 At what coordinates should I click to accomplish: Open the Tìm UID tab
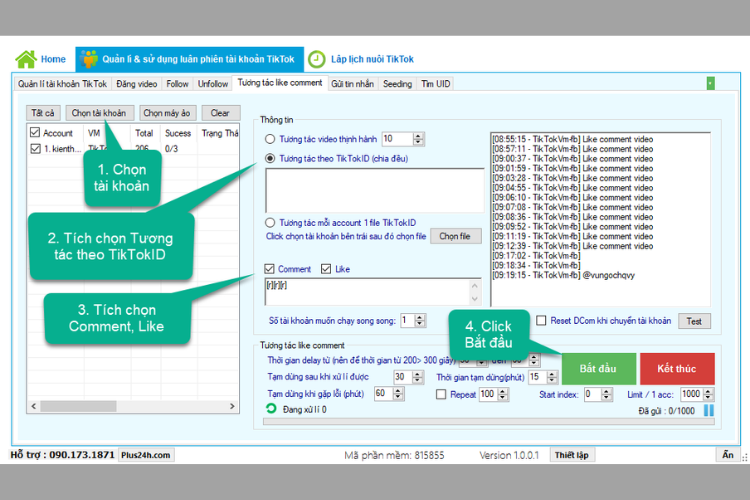[x=435, y=84]
